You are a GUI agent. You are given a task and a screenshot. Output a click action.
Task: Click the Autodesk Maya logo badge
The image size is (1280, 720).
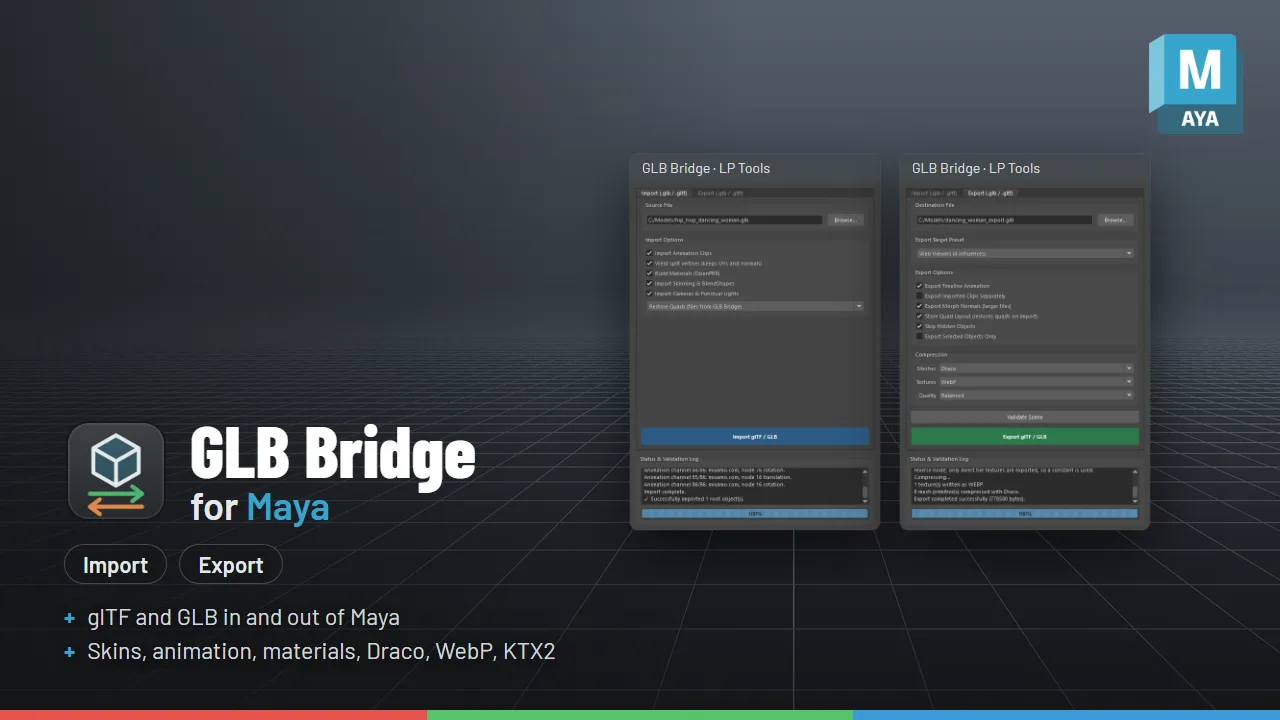point(1196,84)
